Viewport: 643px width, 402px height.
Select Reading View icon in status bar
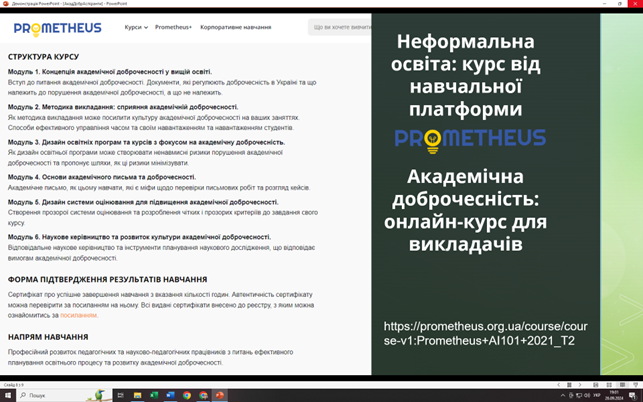622,385
